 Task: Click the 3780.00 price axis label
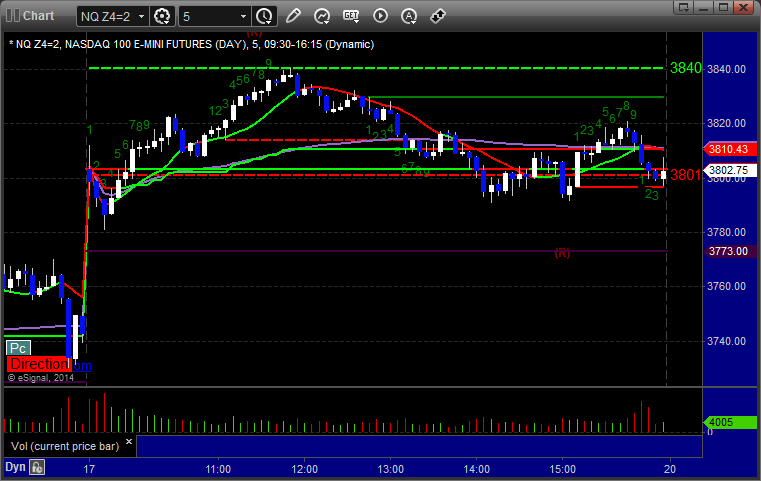(x=726, y=232)
